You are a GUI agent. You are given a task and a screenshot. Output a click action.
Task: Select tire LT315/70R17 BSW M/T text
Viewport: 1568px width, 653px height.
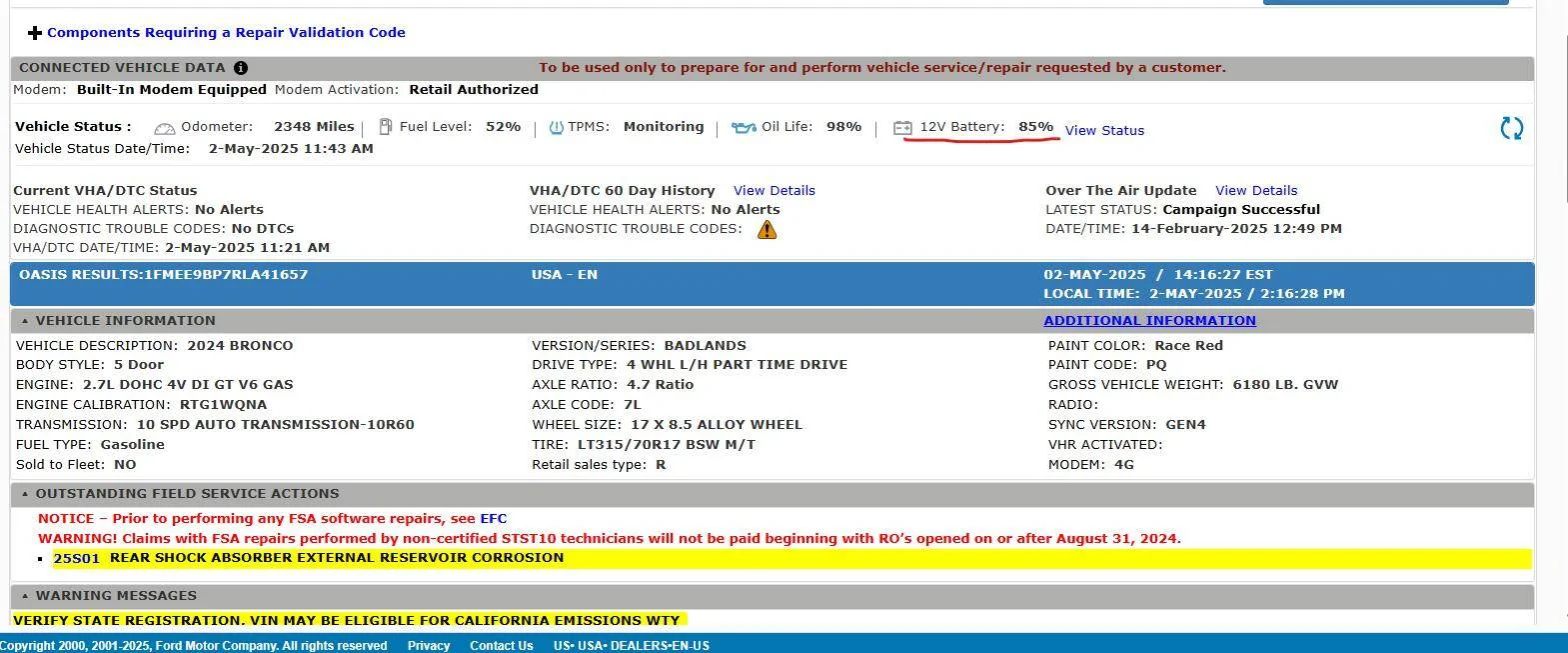[x=667, y=444]
